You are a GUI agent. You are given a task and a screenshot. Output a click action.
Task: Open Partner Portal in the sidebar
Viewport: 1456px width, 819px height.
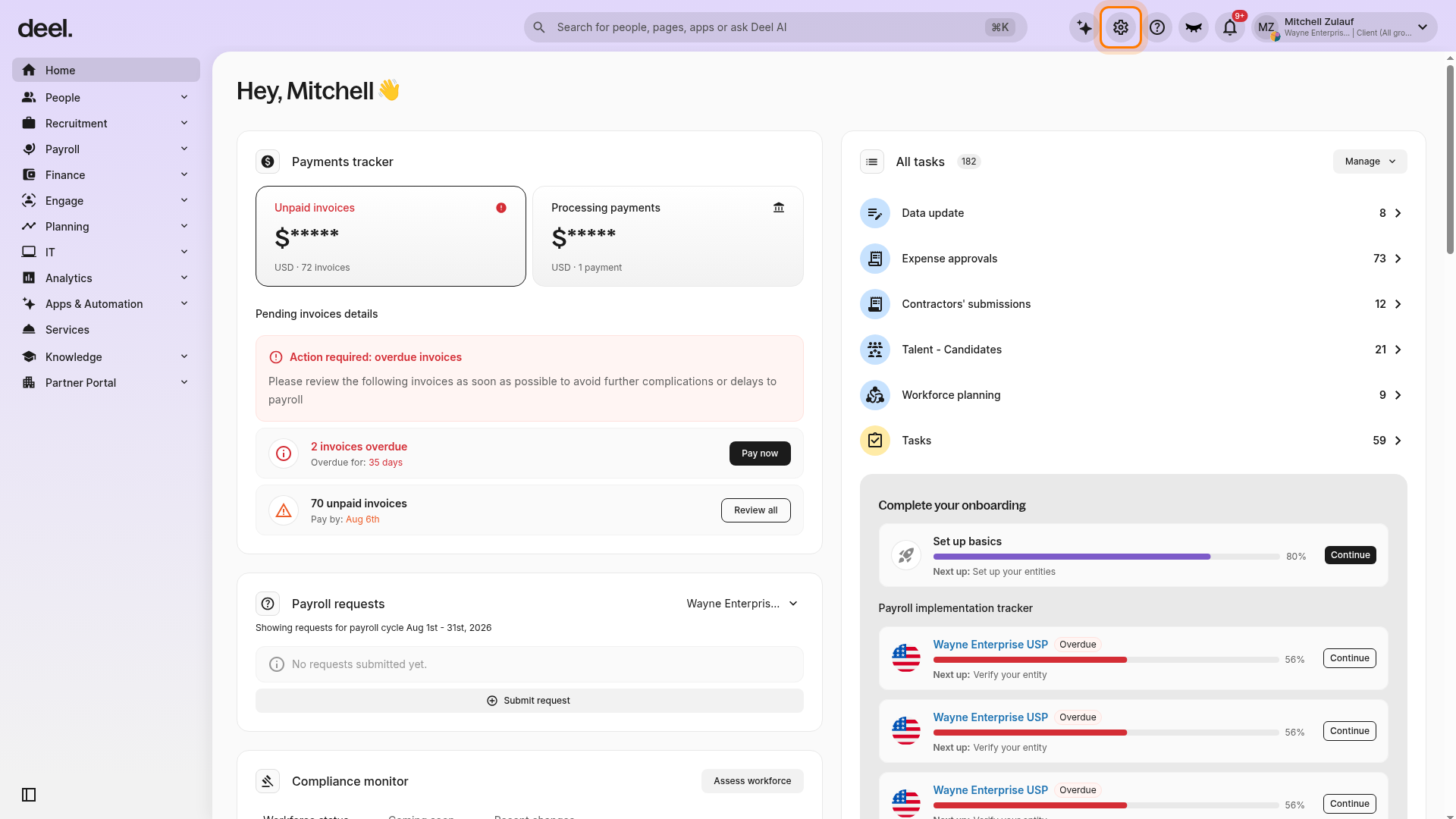pyautogui.click(x=106, y=382)
